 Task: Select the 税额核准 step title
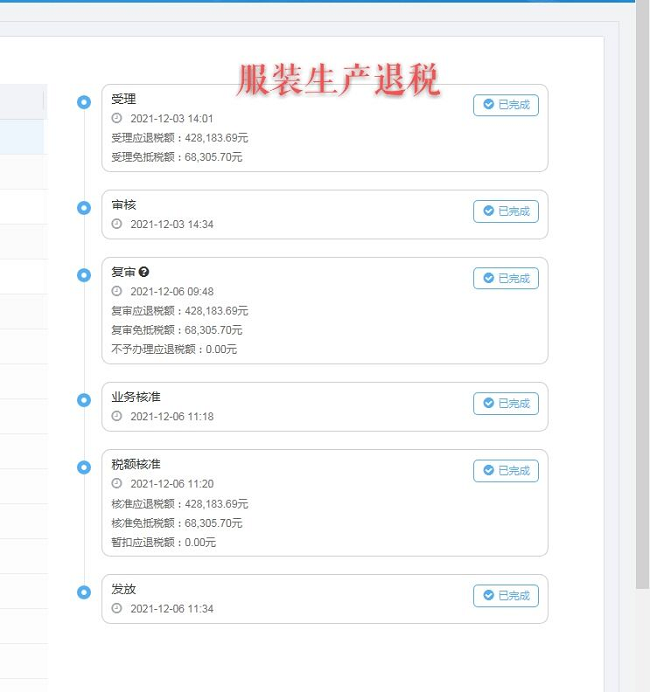pos(136,464)
